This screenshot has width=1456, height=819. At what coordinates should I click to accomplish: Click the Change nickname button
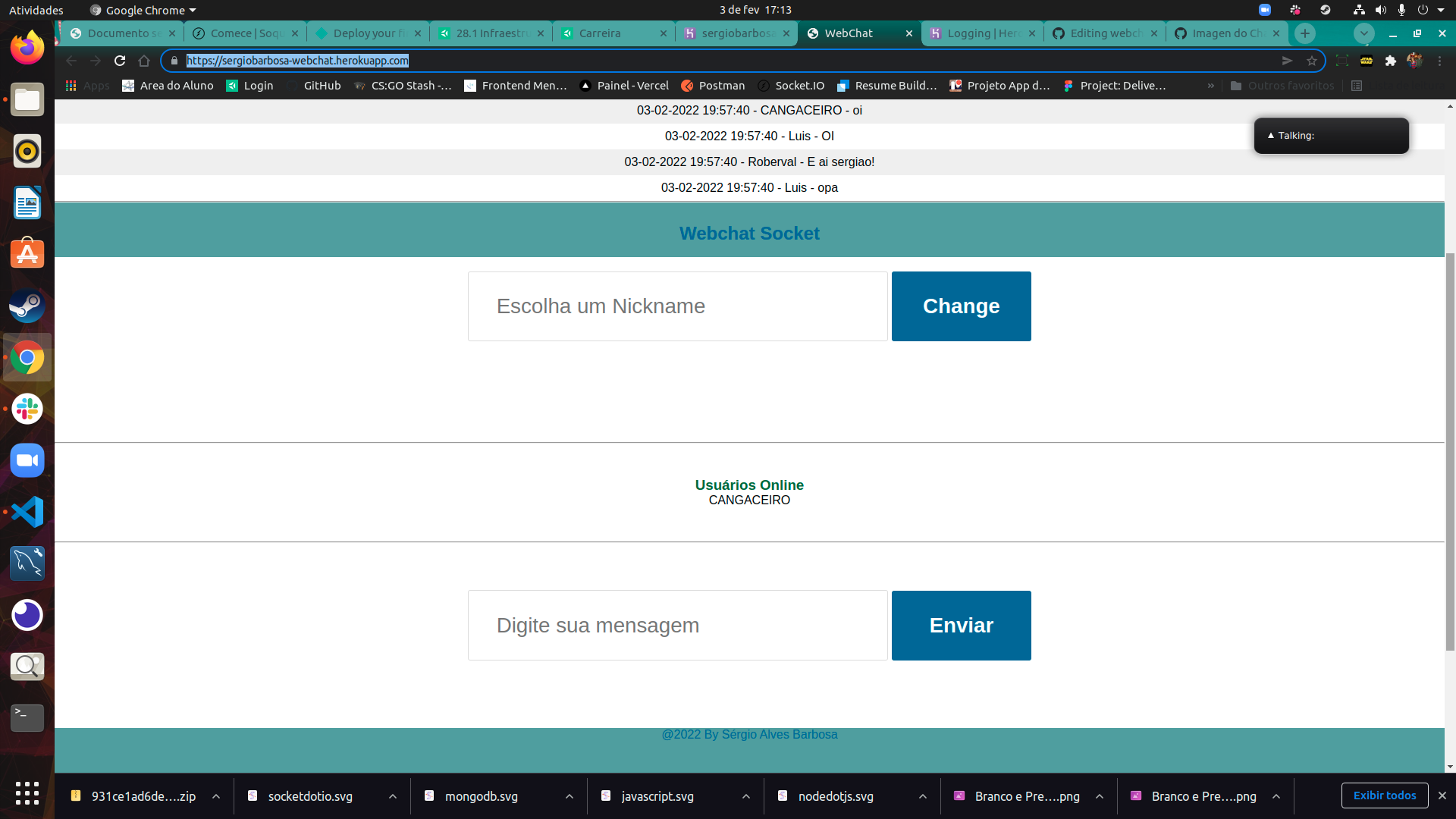(961, 306)
